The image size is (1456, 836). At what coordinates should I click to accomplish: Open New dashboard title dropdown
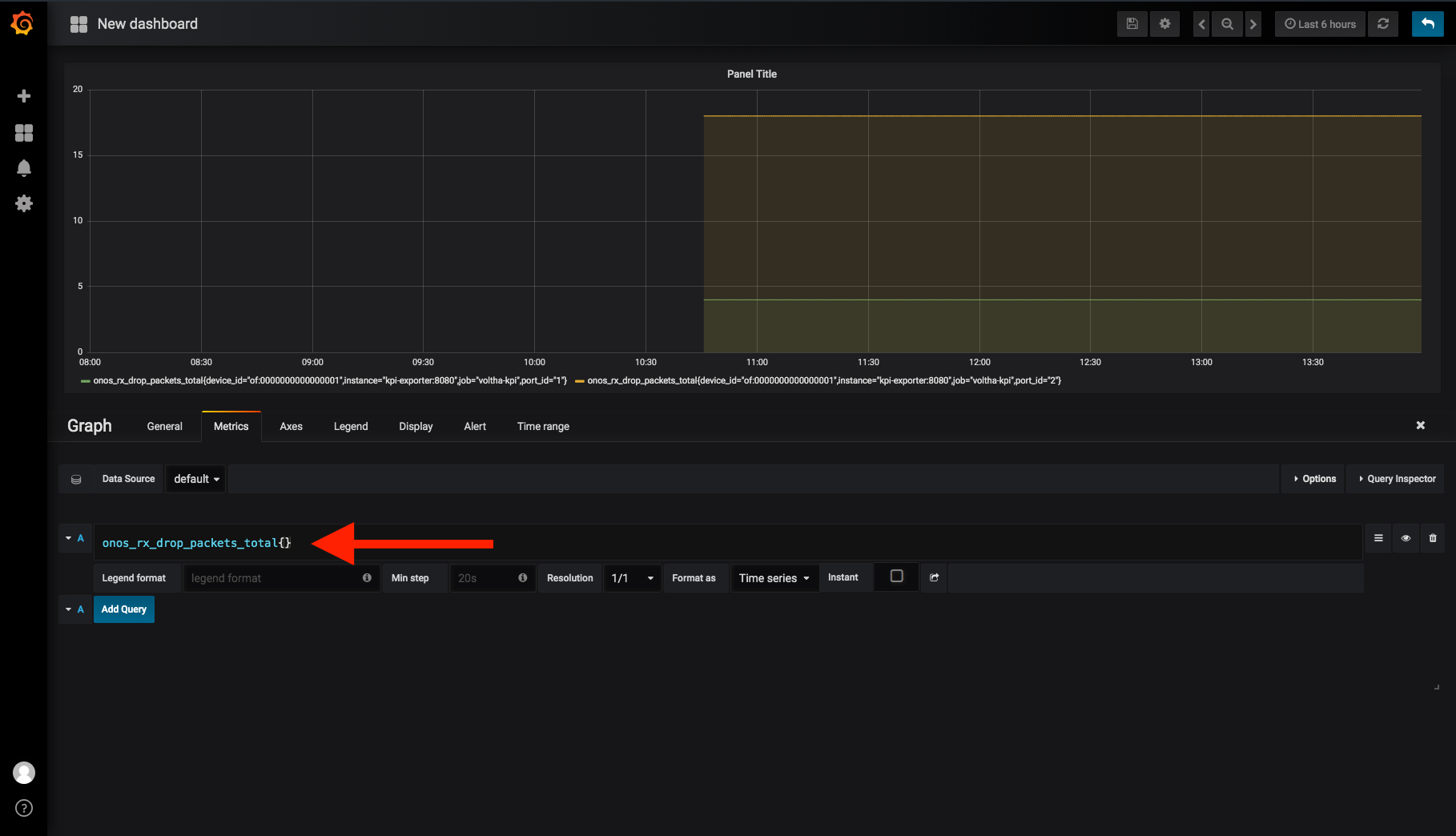(x=147, y=24)
